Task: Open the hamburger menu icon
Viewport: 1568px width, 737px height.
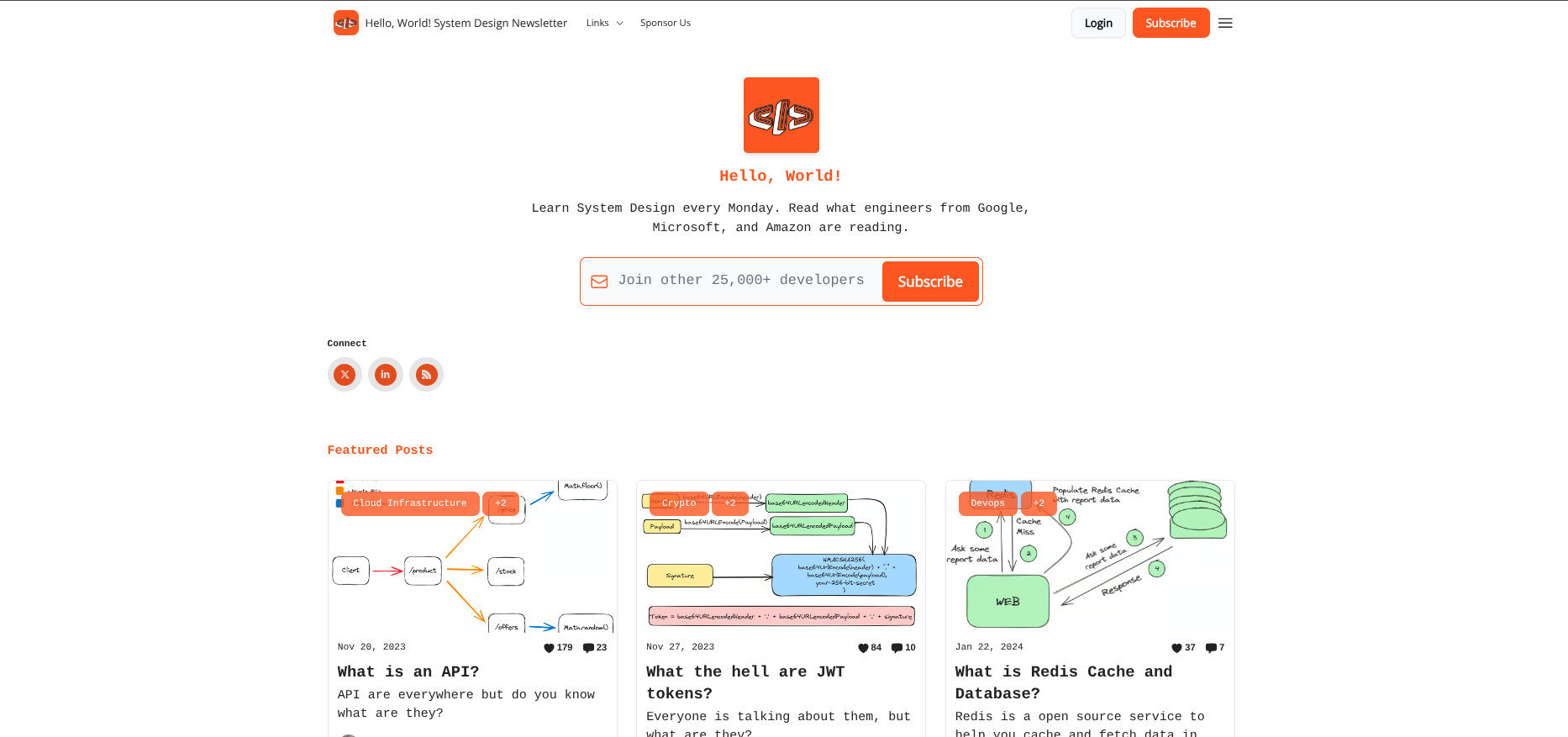Action: pyautogui.click(x=1225, y=24)
